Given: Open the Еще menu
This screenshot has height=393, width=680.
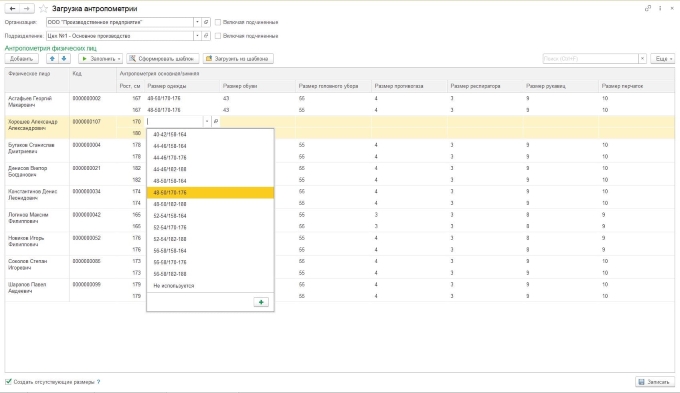Looking at the screenshot, I should [x=663, y=59].
